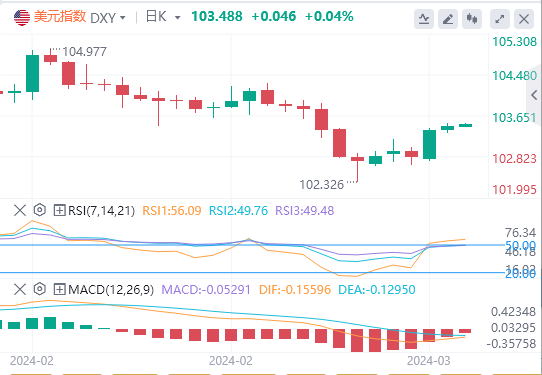
Task: Remove the RSI indicator with its X
Action: (x=20, y=210)
